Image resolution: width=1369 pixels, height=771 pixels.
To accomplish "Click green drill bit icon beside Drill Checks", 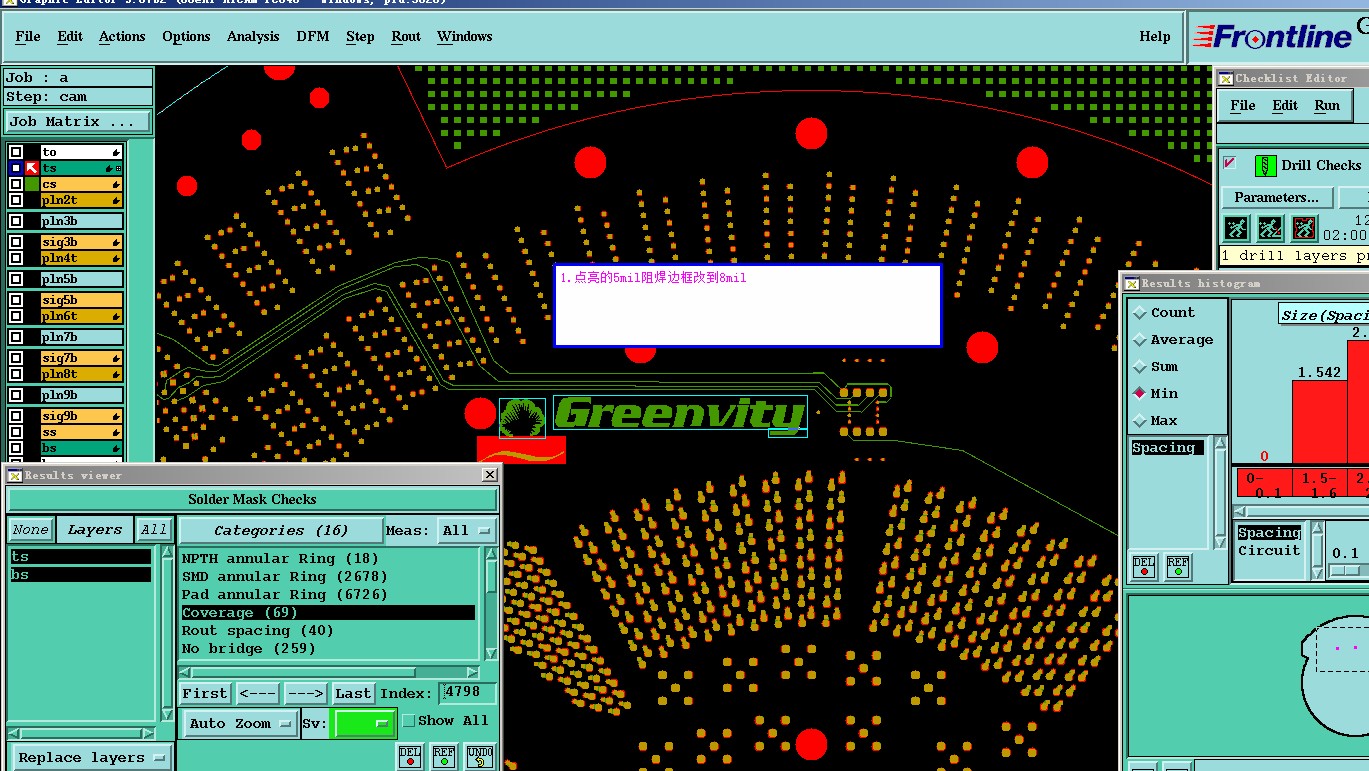I will [x=1265, y=166].
